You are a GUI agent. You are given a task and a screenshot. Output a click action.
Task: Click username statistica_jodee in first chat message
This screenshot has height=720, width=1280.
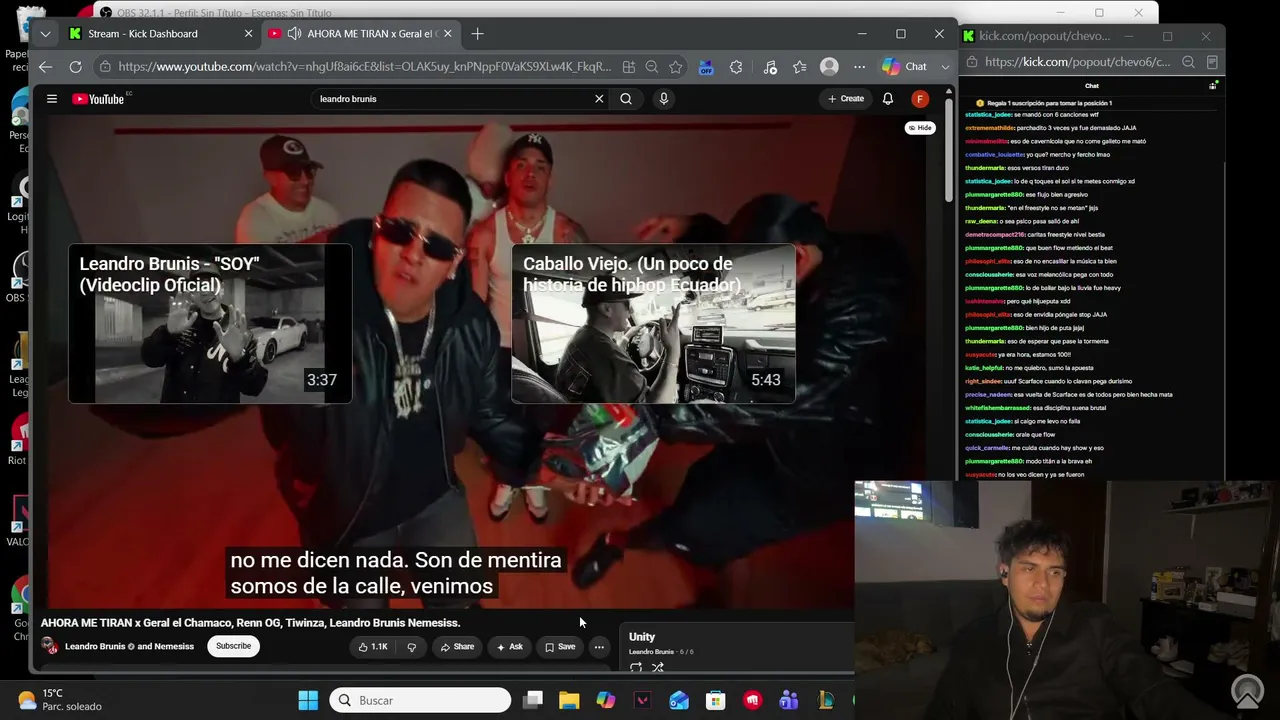(988, 115)
